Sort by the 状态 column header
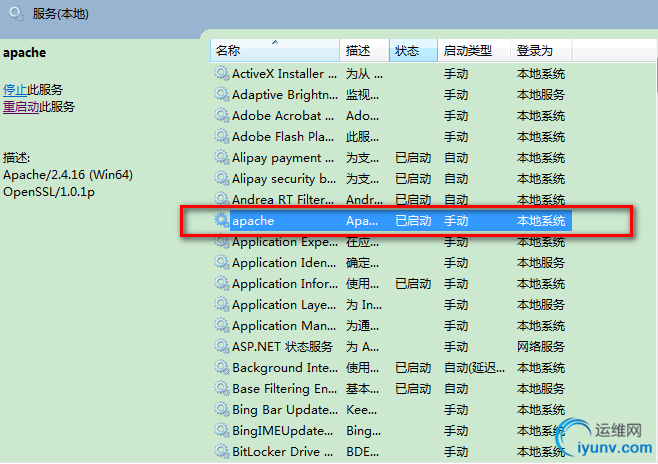Viewport: 658px width, 464px height. (413, 51)
